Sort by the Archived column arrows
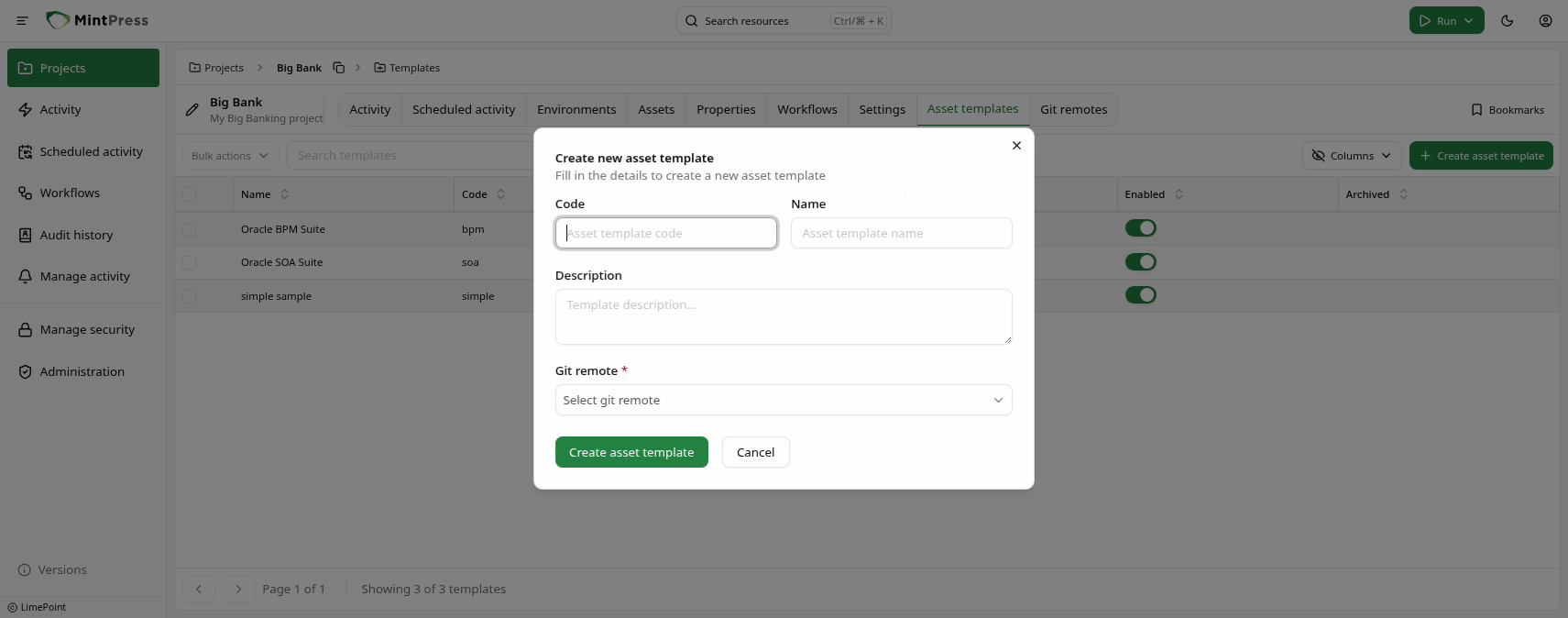This screenshot has width=1568, height=618. (1403, 194)
